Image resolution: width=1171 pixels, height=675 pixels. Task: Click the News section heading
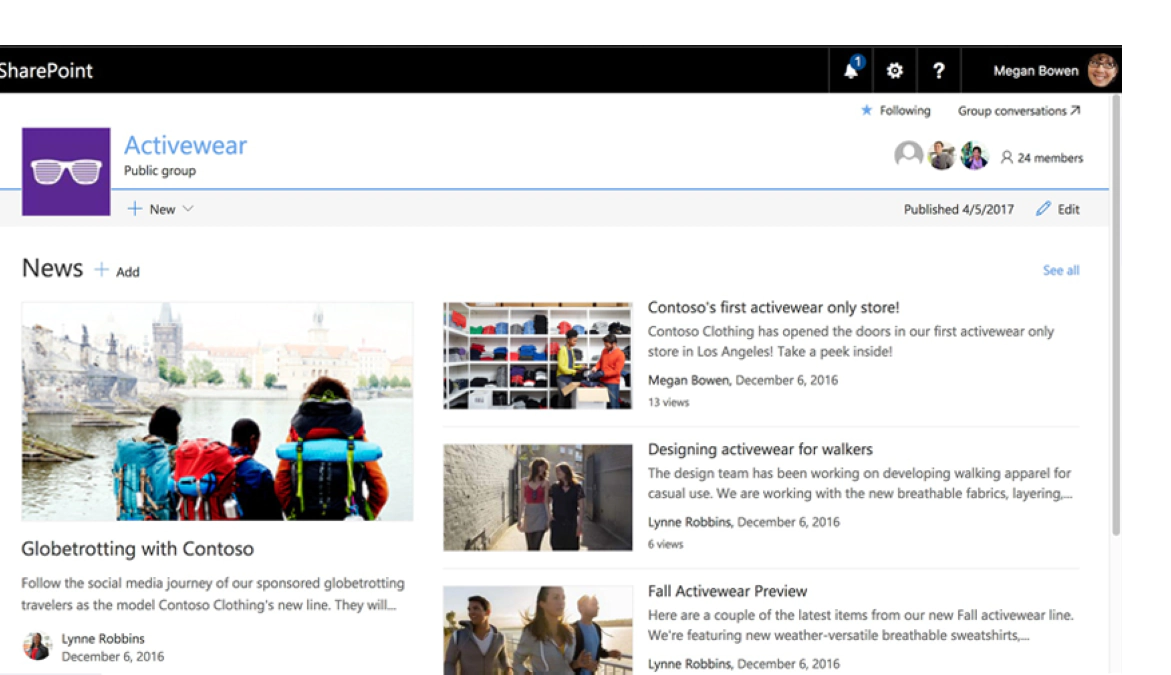click(x=52, y=268)
